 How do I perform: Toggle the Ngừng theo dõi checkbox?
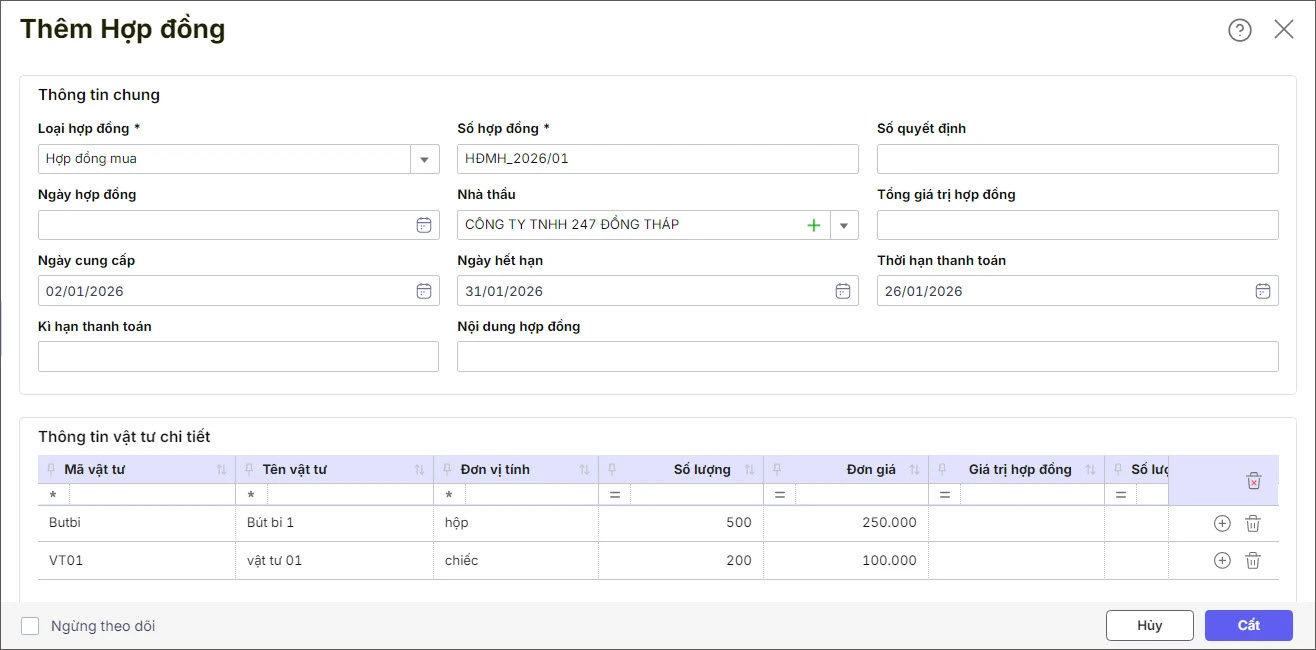click(30, 626)
